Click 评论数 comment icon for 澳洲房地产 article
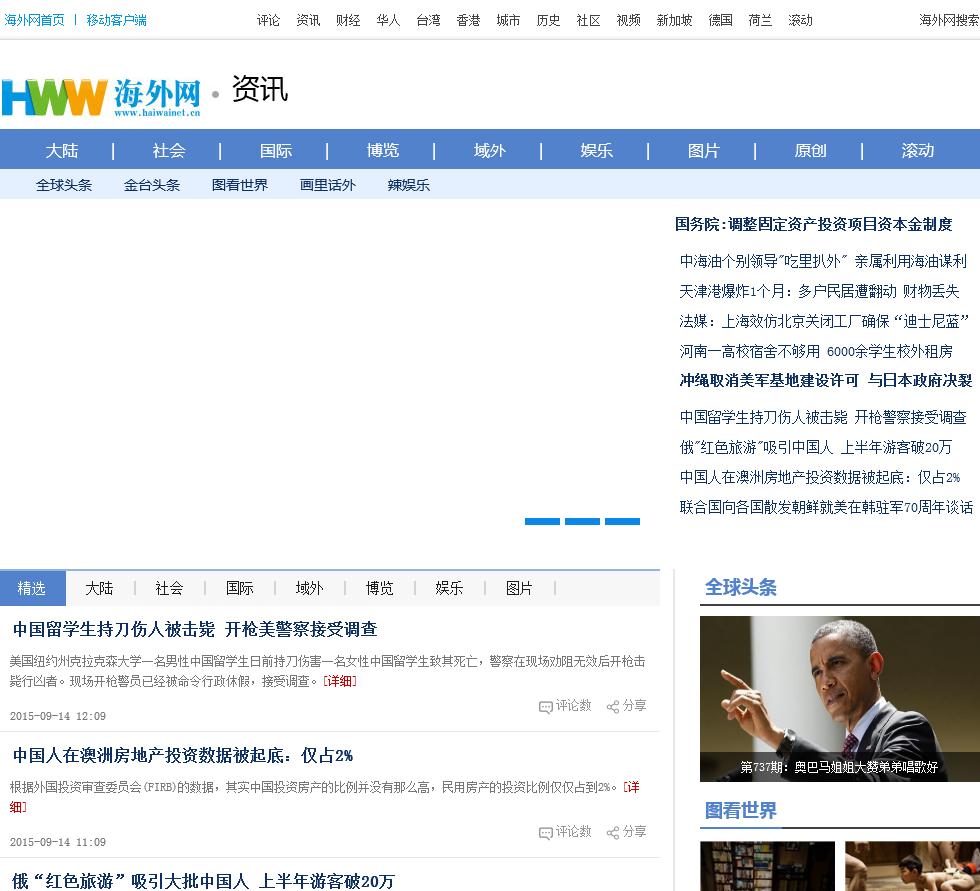 click(x=565, y=832)
